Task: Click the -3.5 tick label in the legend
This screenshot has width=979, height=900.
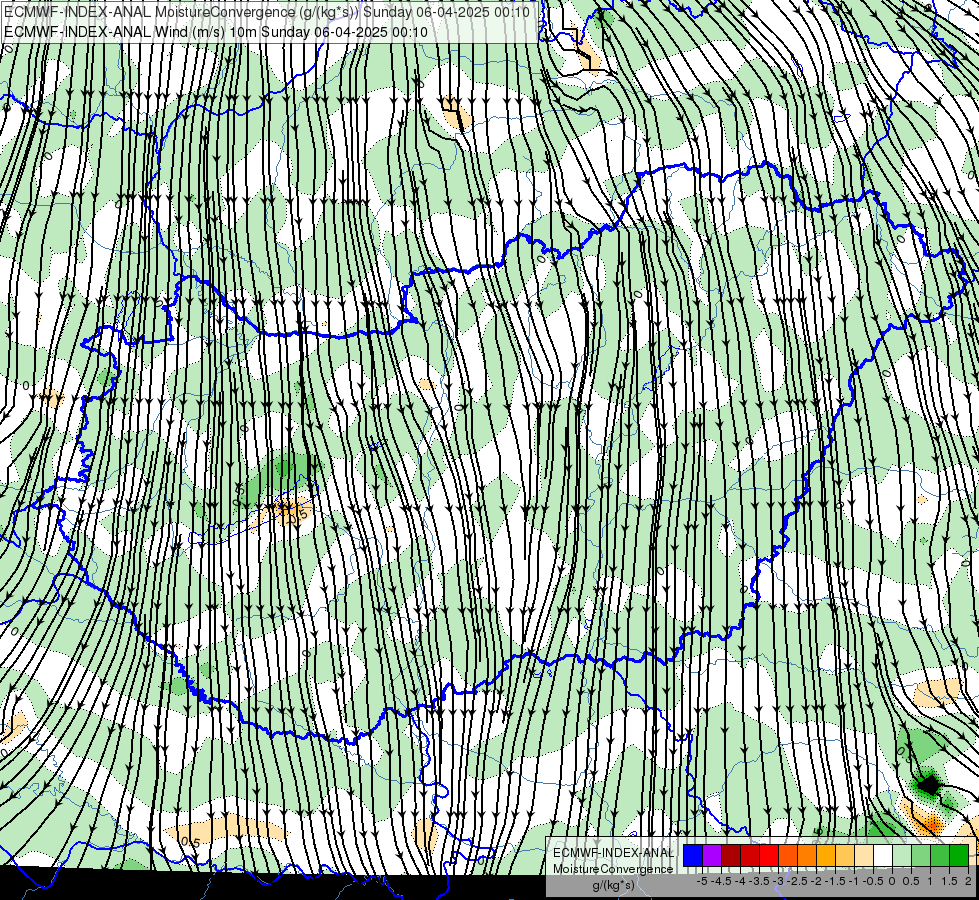Action: 759,881
